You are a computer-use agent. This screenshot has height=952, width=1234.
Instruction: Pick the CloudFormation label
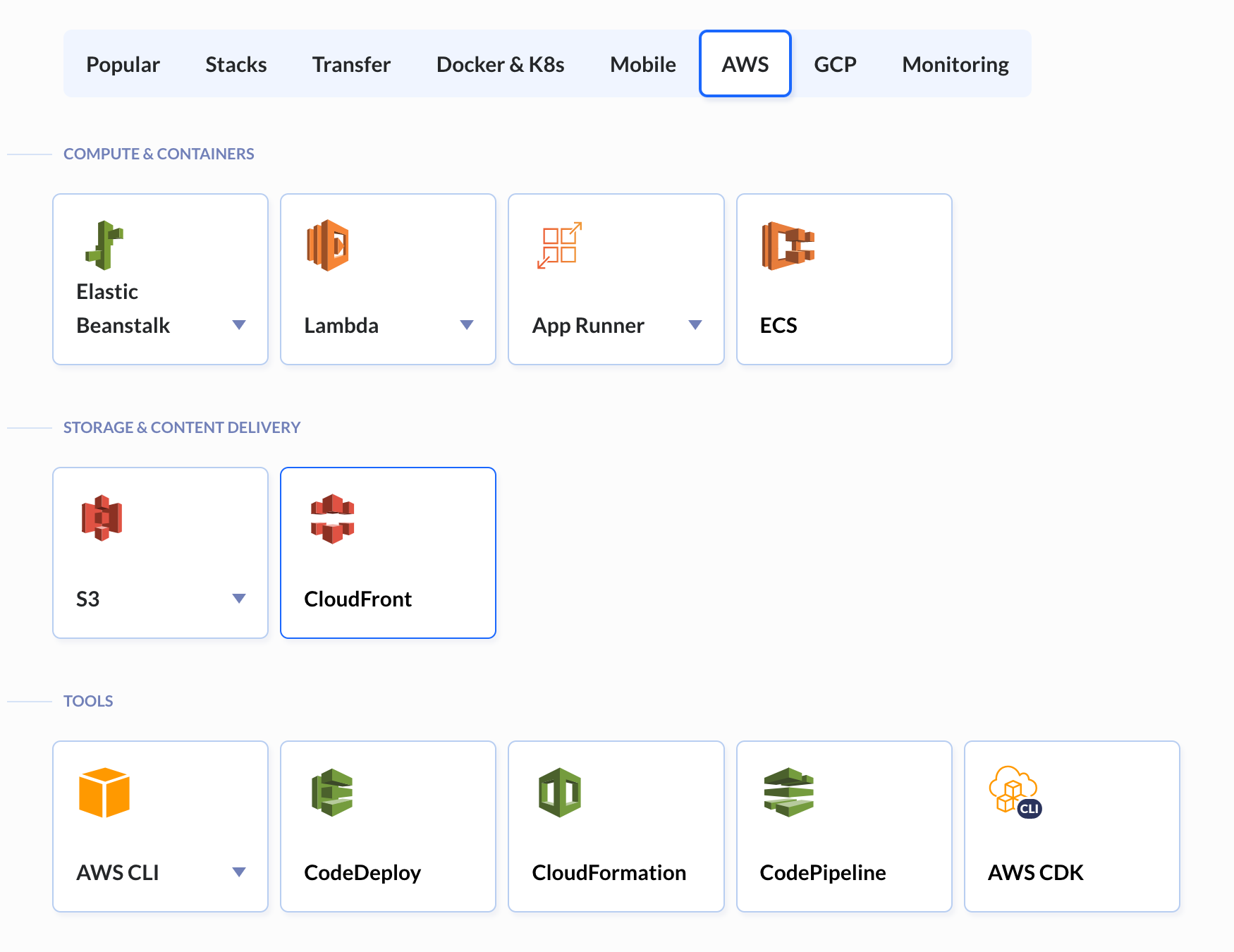point(609,872)
